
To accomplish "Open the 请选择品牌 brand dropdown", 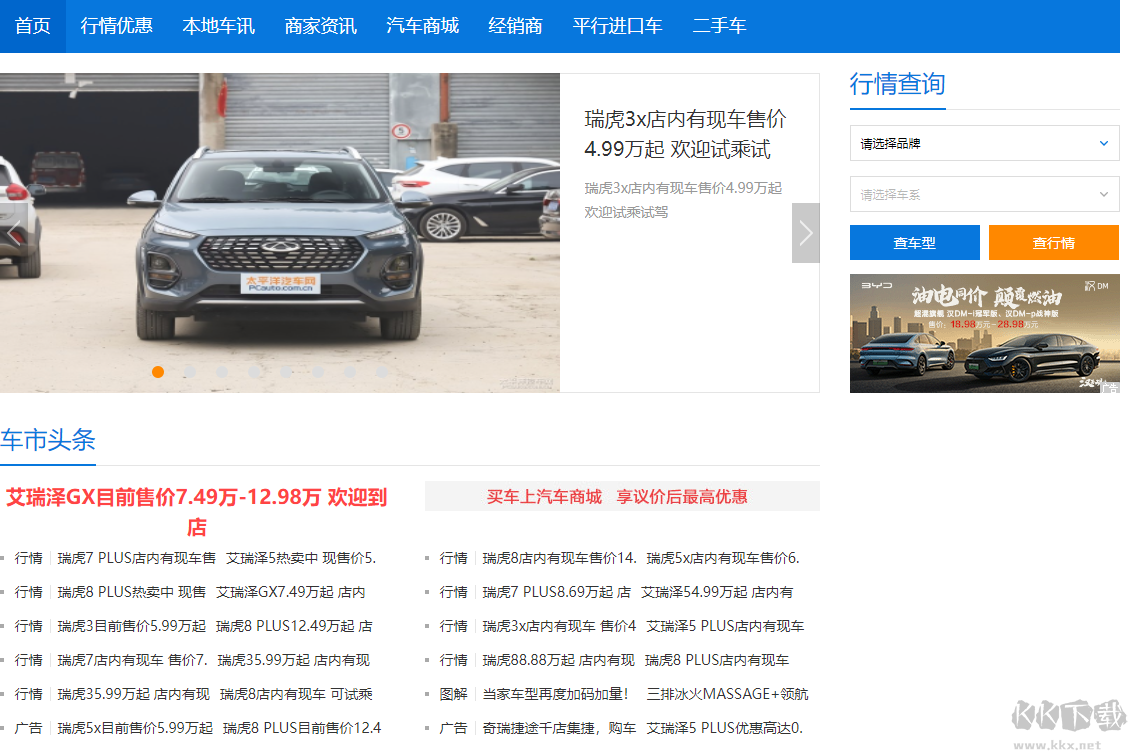I will pos(984,143).
